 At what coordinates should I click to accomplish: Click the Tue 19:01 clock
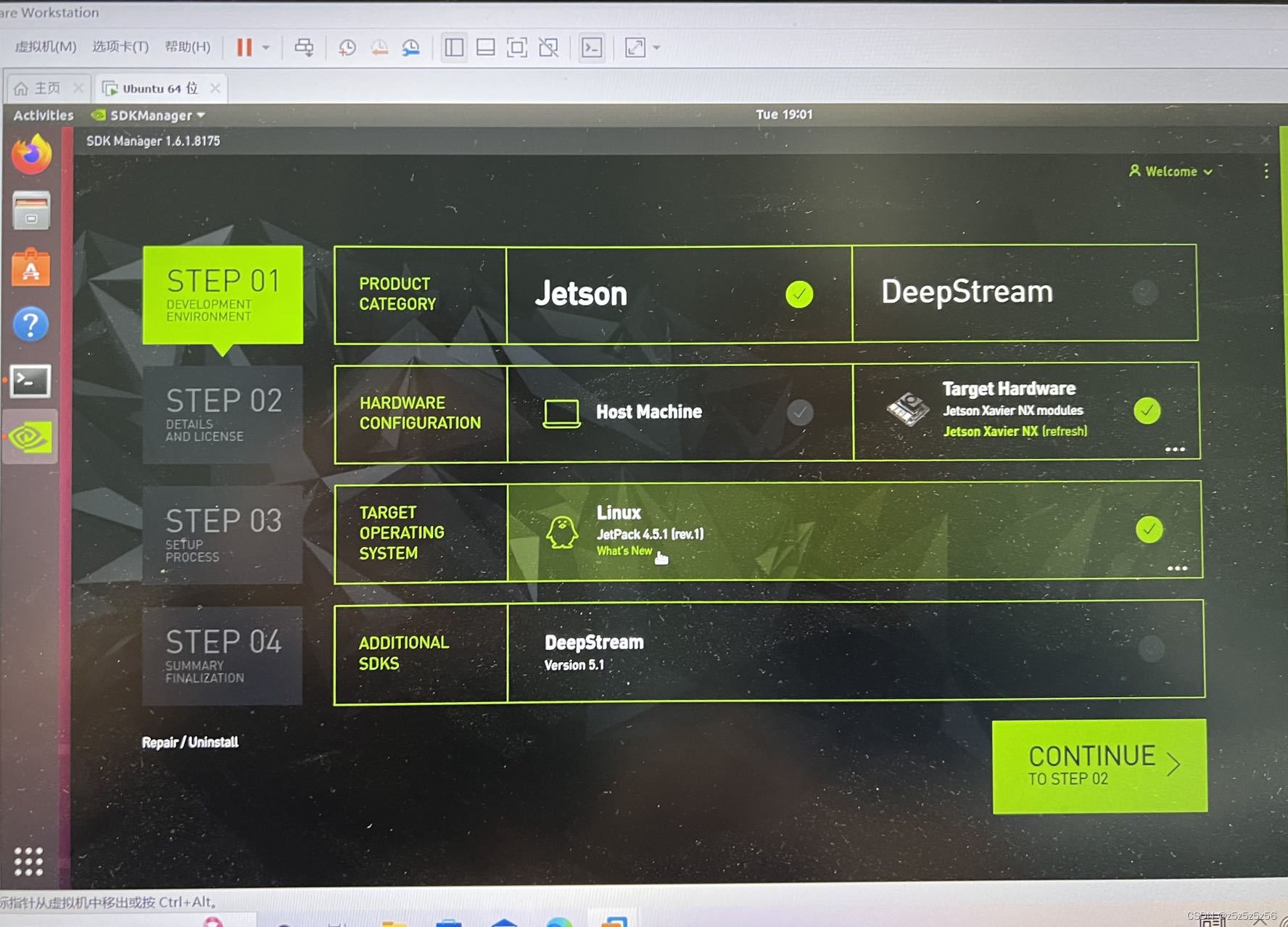click(x=784, y=115)
